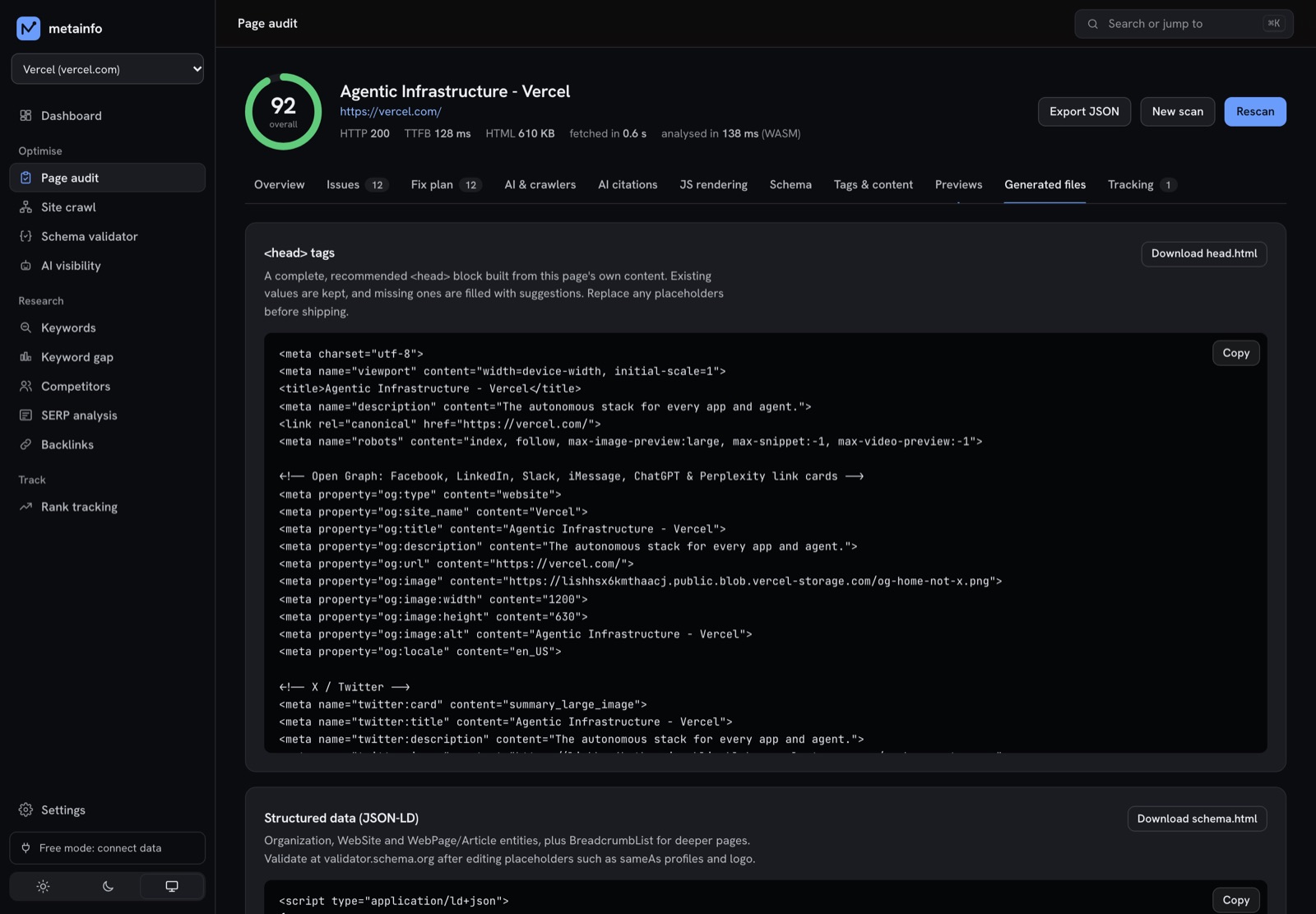Image resolution: width=1316 pixels, height=914 pixels.
Task: Copy the head tags code block
Action: [1236, 353]
